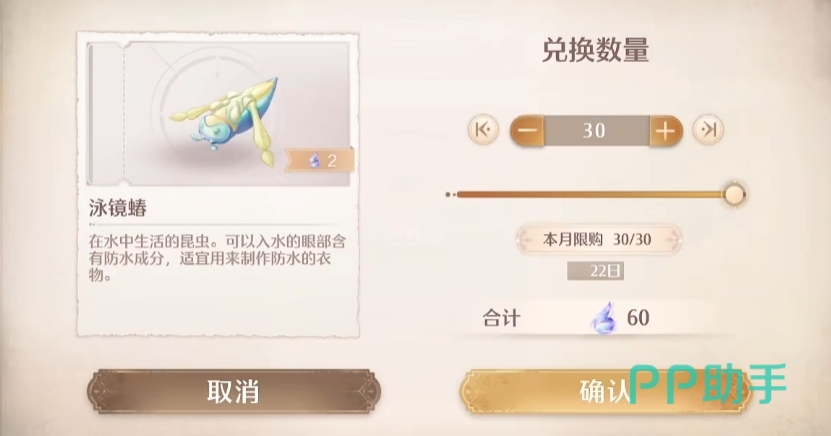Click the total cost value 60
The height and width of the screenshot is (436, 831).
coord(638,318)
